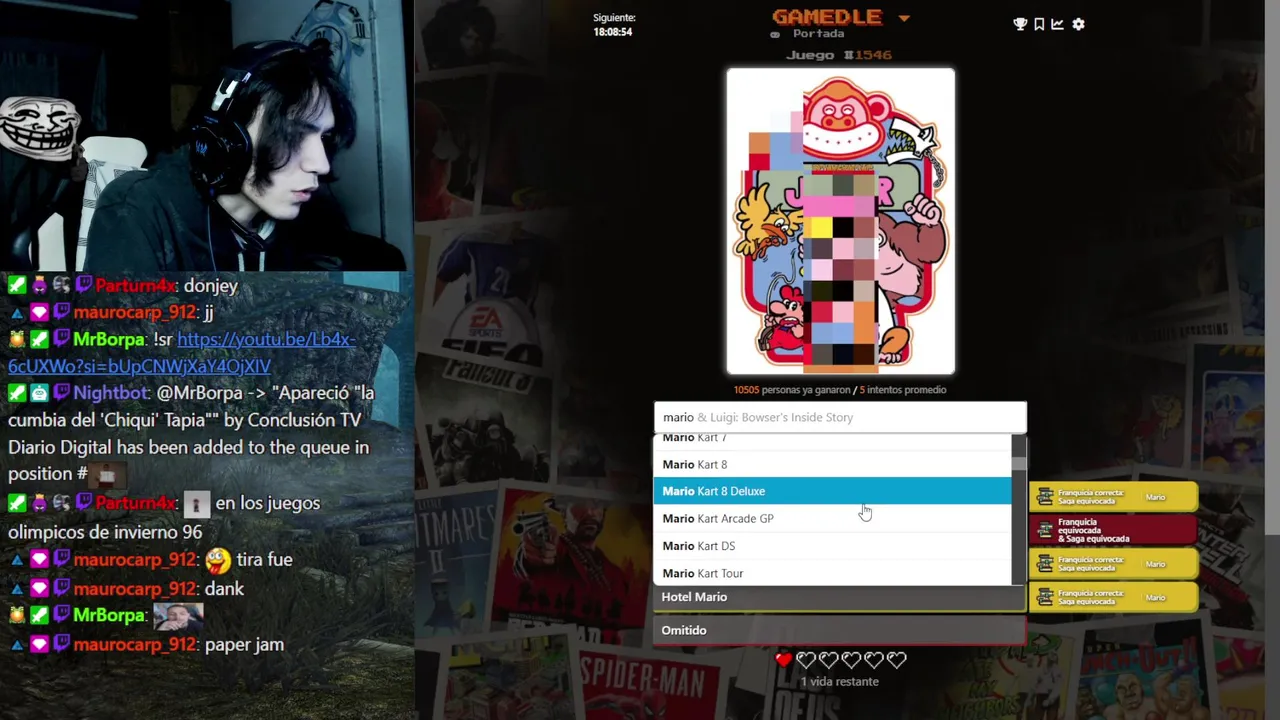The height and width of the screenshot is (720, 1280).
Task: Click the green sword badge on the 'donjey' message
Action: tap(17, 286)
